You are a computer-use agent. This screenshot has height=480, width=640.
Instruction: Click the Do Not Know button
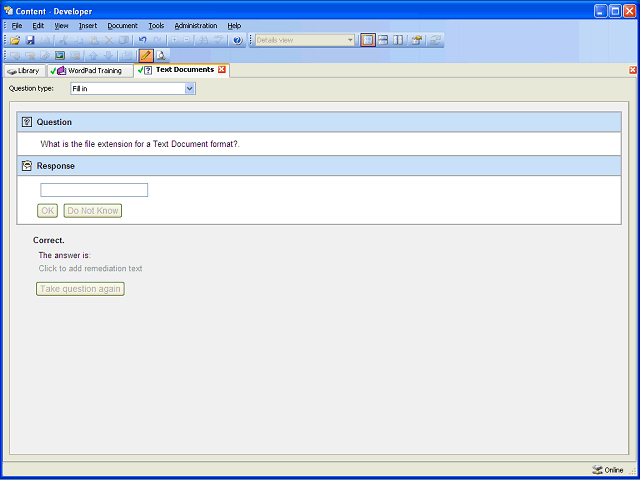pos(93,211)
